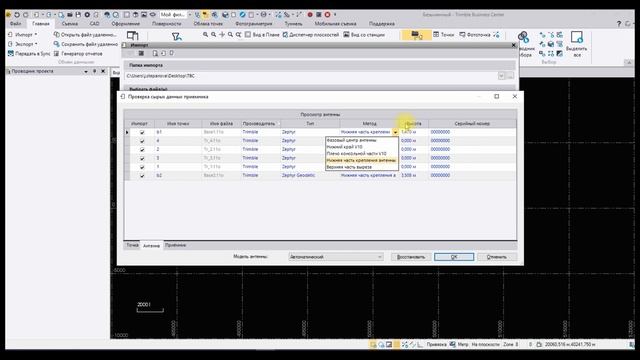Uncheck import checkbox for point 4
The image size is (640, 360).
[x=142, y=141]
